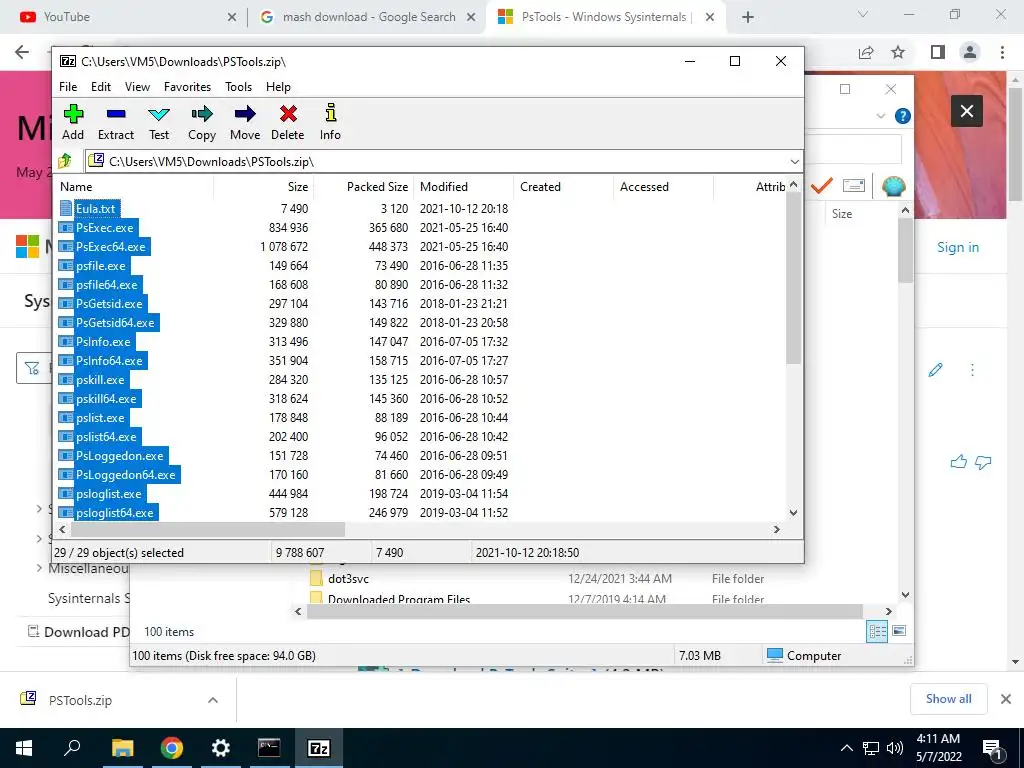Viewport: 1024px width, 768px height.
Task: Expand the Explorer ribbon chevron
Action: pyautogui.click(x=880, y=116)
